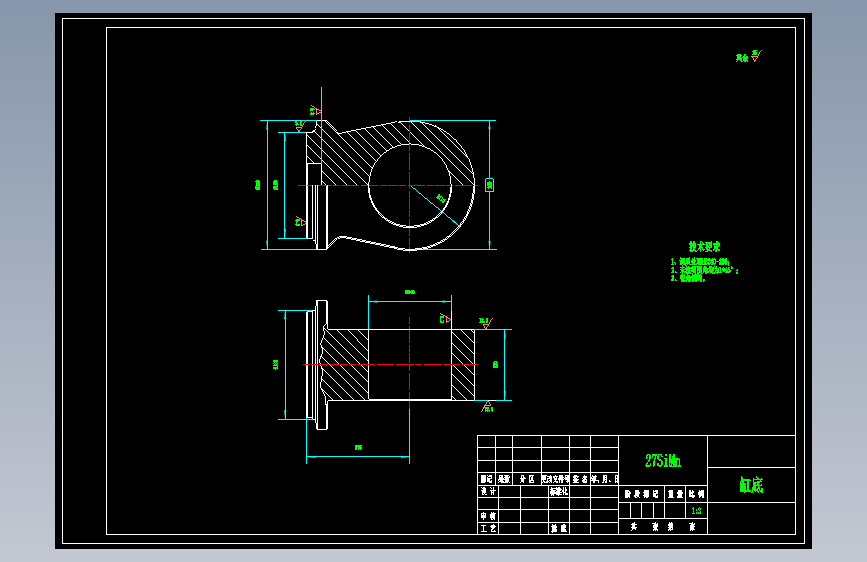Screen dimensions: 867x562
Task: Click the horizontal dimension beneath lower view
Action: (358, 447)
